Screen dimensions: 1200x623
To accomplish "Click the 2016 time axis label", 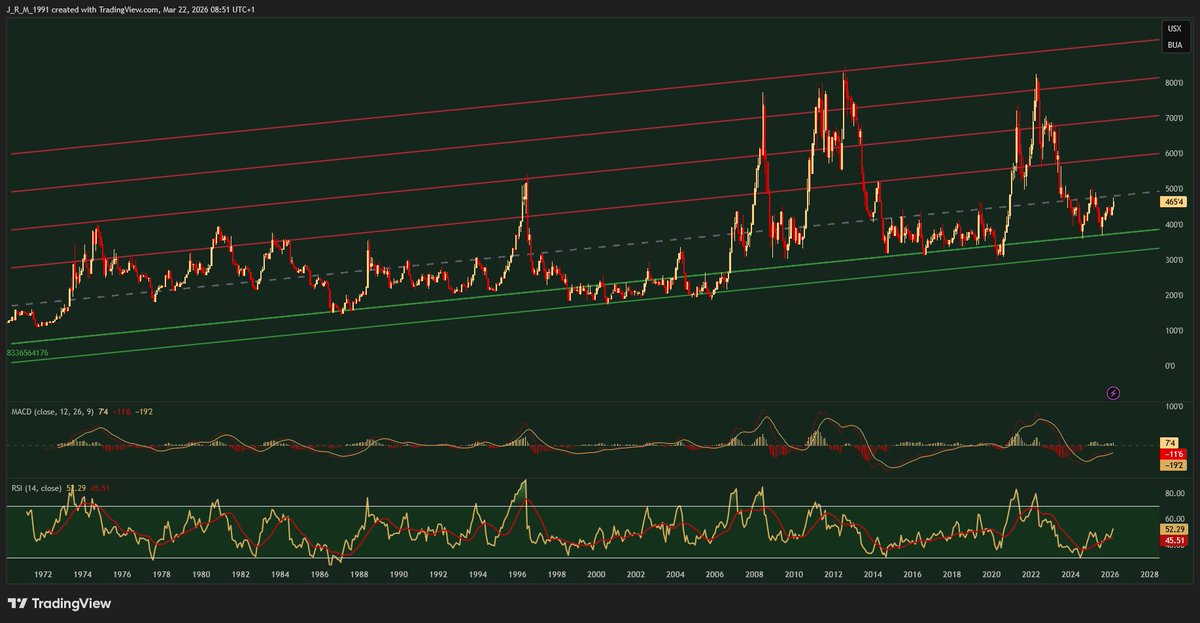I will pos(912,575).
